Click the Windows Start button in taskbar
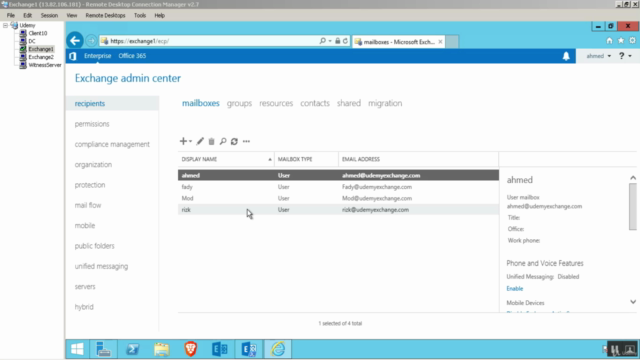640x360 pixels. pyautogui.click(x=77, y=349)
